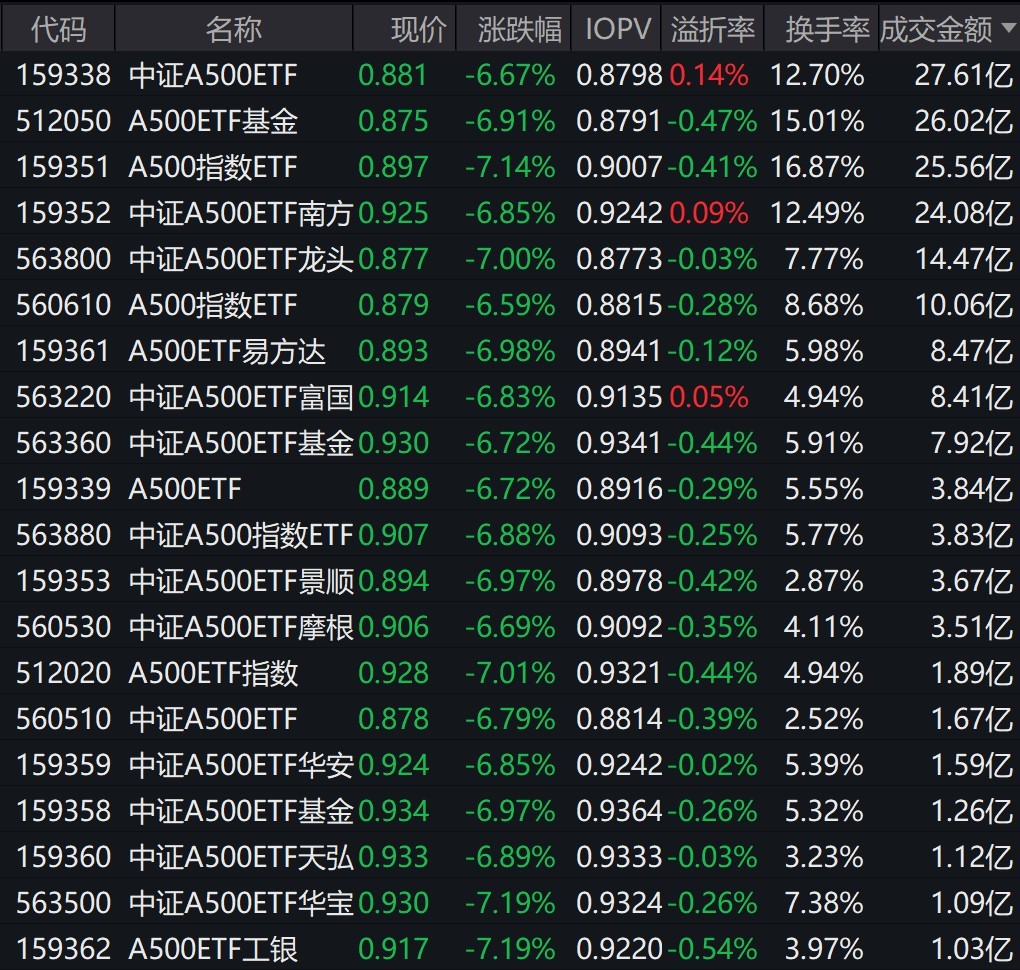The height and width of the screenshot is (970, 1020).
Task: Select A500ETF易方达 name
Action: pyautogui.click(x=227, y=351)
